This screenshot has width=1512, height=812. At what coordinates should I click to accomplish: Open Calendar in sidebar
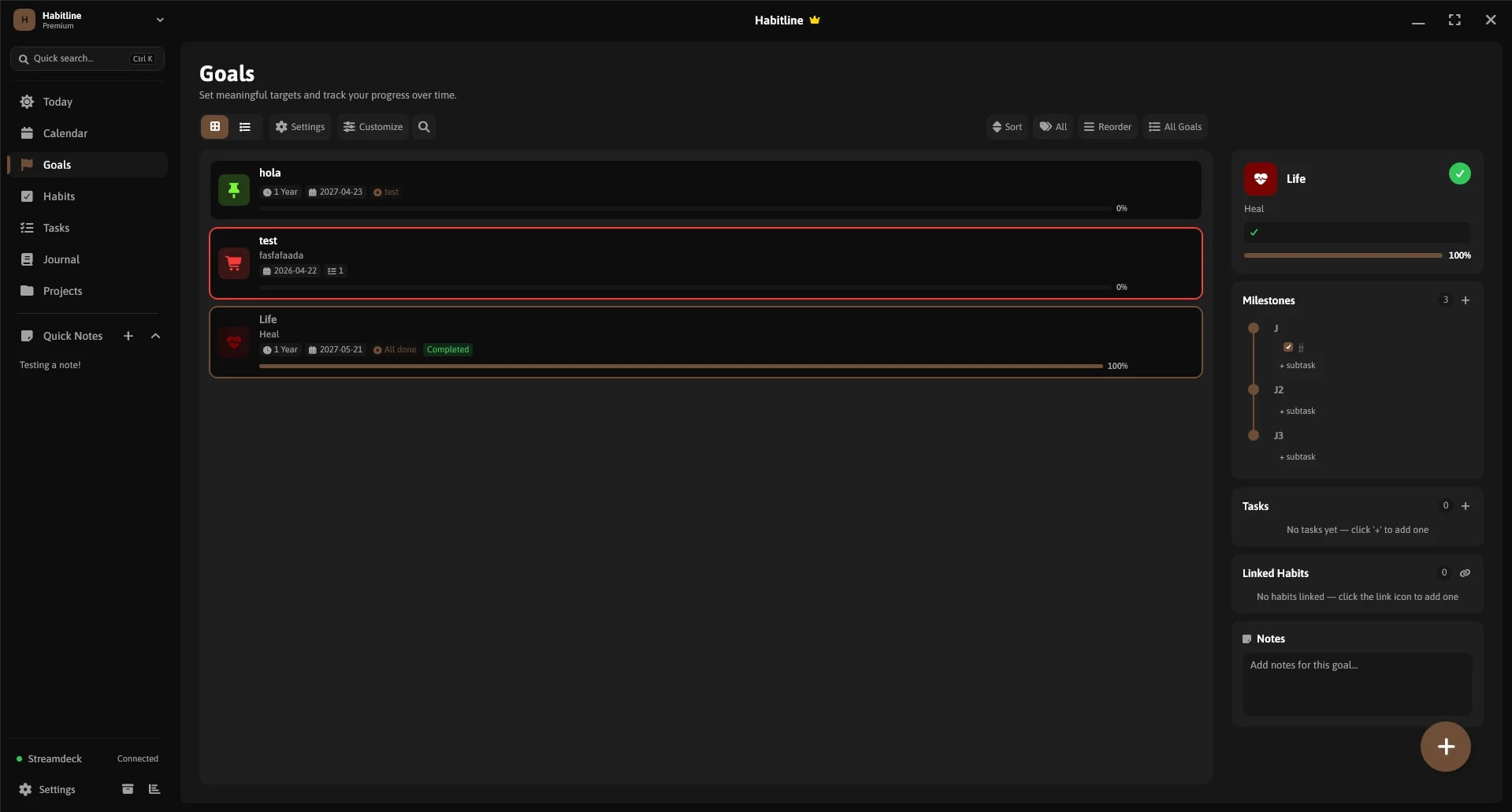[87, 133]
